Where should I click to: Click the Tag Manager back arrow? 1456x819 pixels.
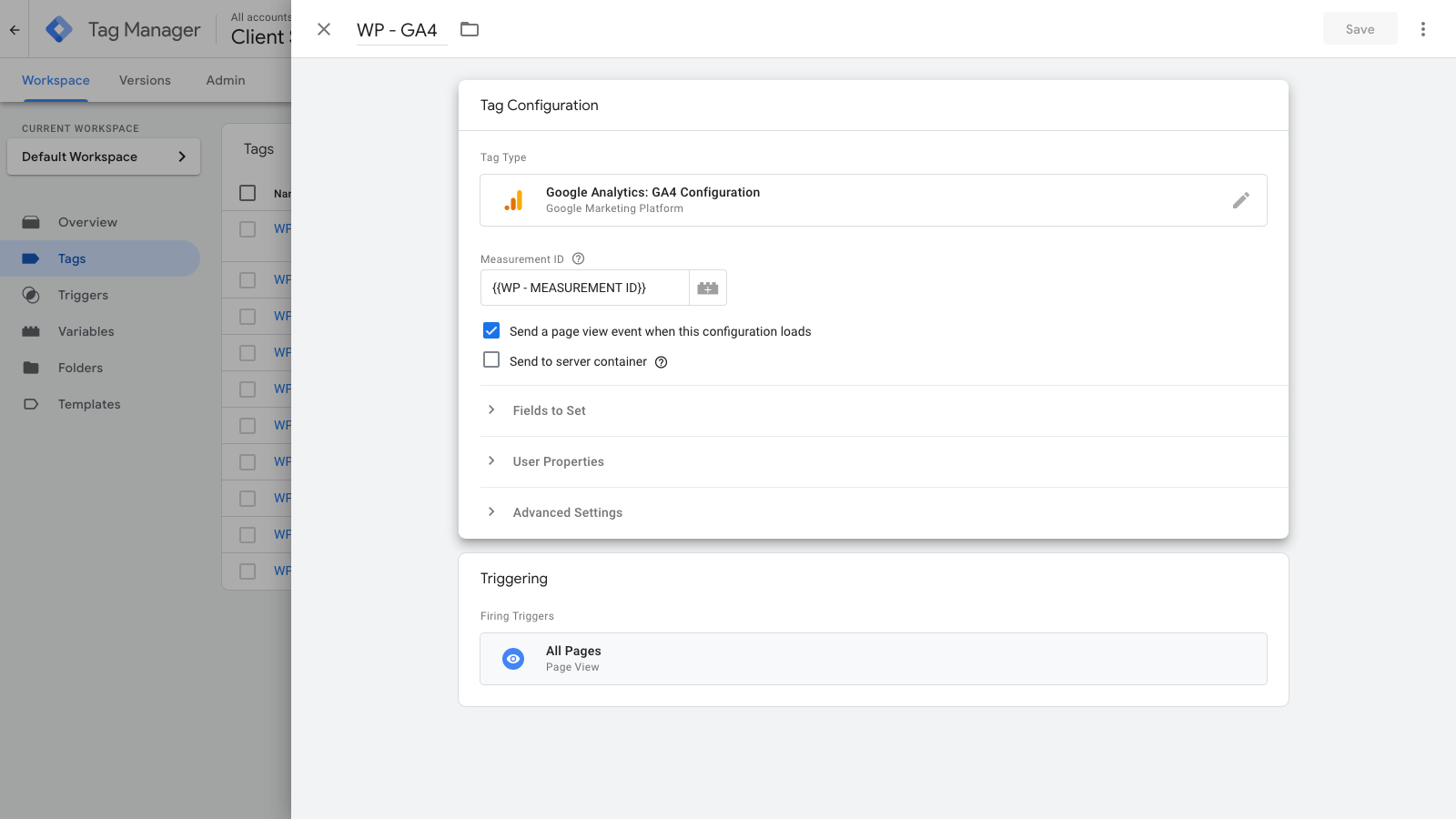tap(15, 29)
